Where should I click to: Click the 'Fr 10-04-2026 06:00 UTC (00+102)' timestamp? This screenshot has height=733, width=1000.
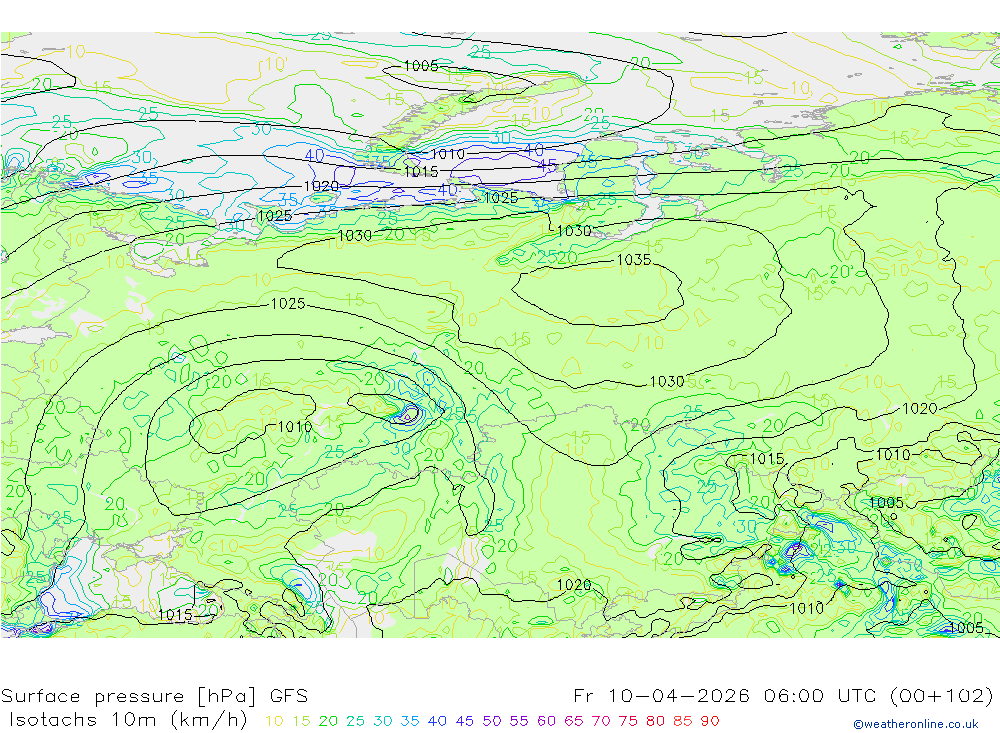783,695
